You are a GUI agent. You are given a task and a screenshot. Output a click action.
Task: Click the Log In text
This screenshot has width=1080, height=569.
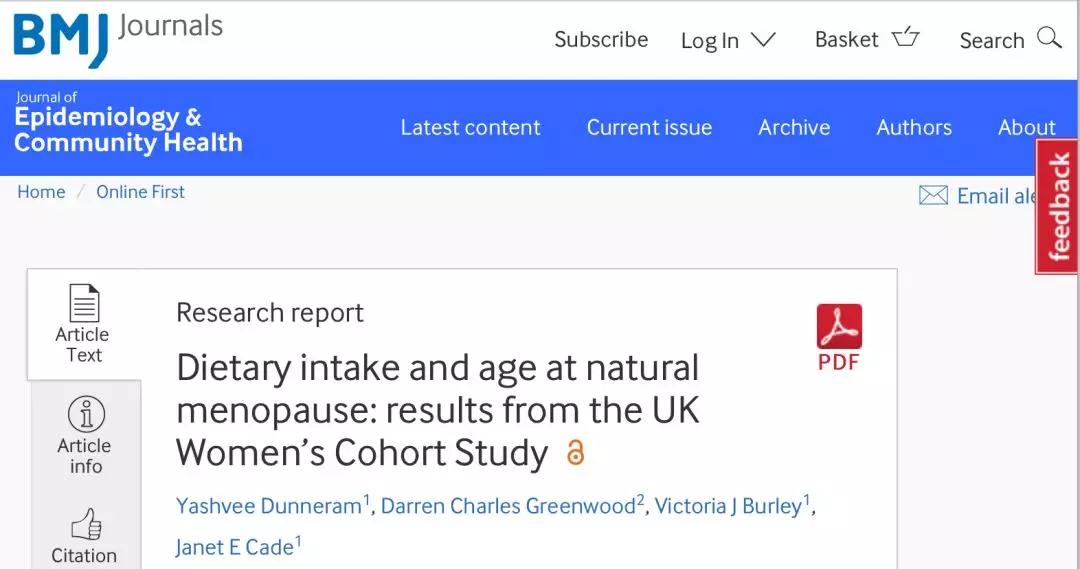[709, 41]
